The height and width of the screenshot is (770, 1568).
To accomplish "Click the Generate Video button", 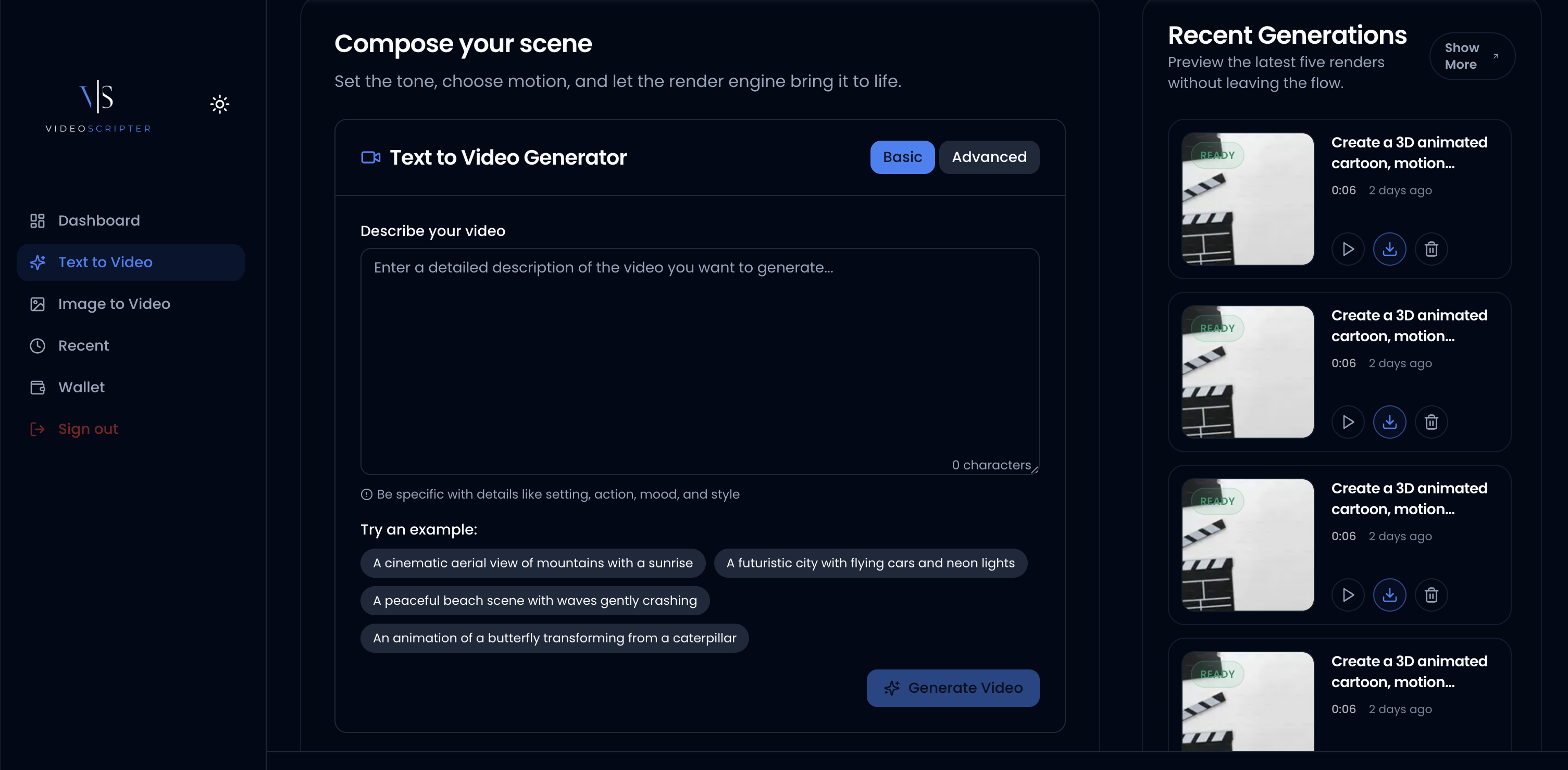I will [953, 688].
